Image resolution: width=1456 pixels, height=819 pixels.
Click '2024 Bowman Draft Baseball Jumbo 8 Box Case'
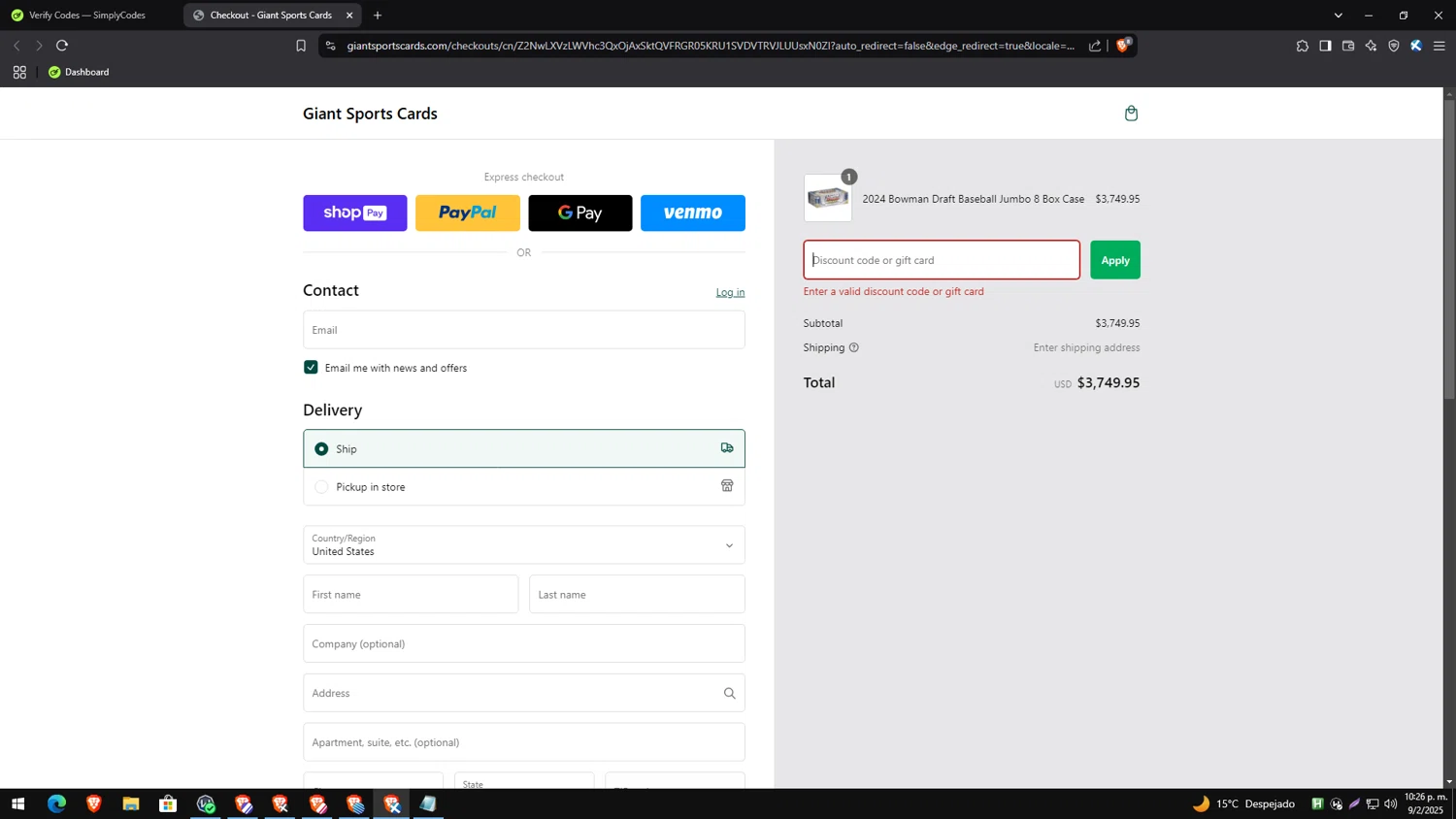point(974,199)
